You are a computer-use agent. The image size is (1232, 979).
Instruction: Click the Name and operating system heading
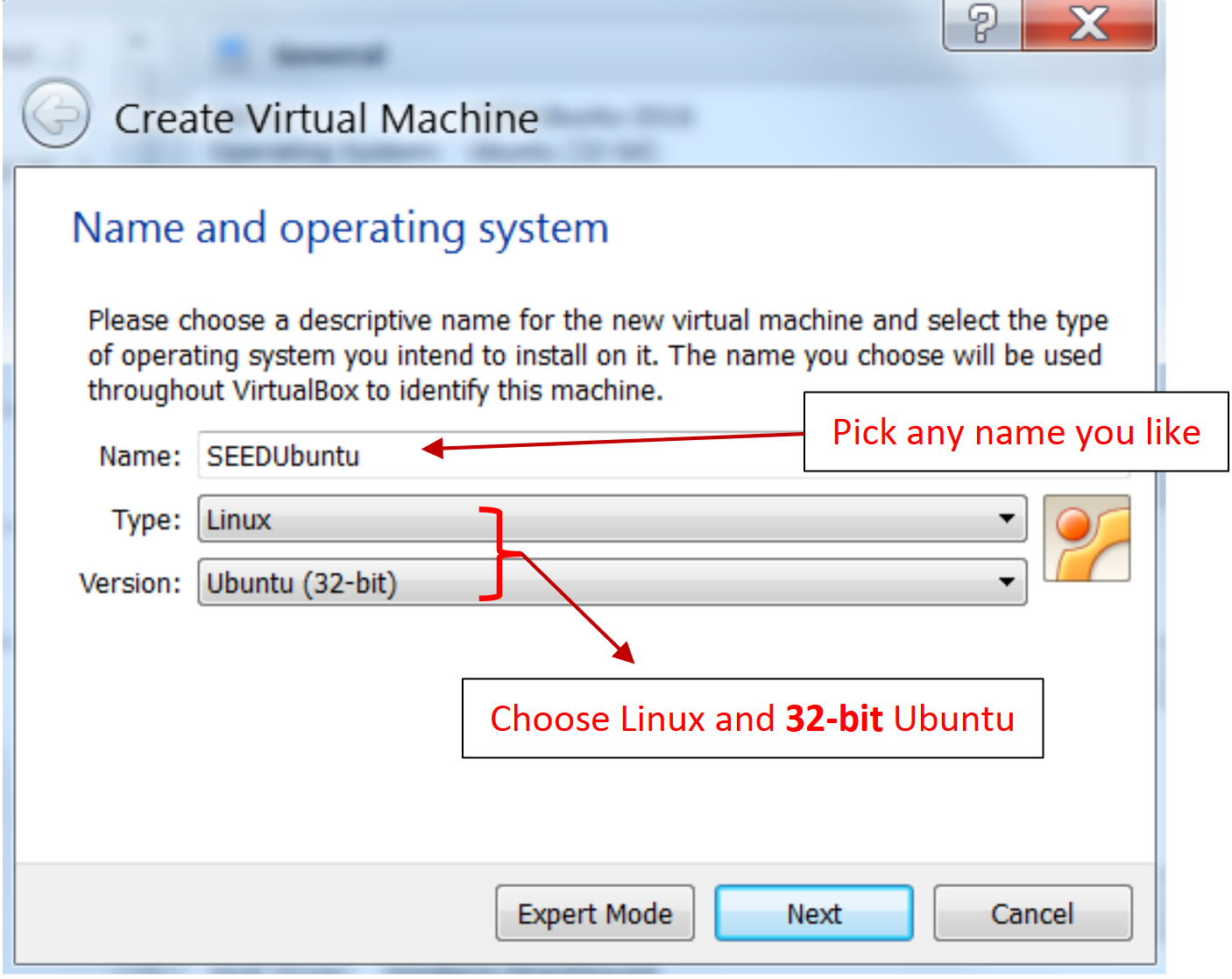click(340, 230)
